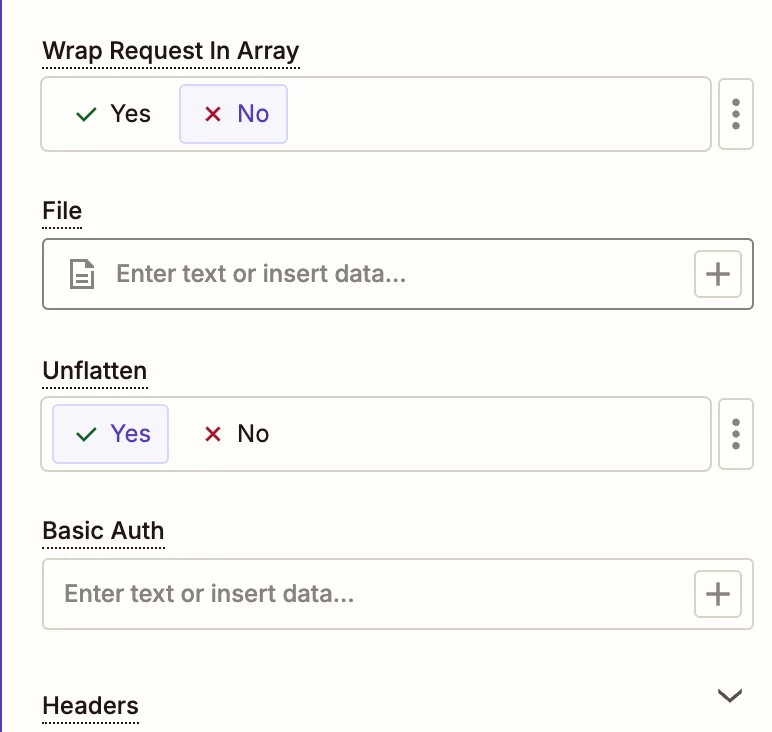772x732 pixels.
Task: Click the Headers section label
Action: click(90, 706)
